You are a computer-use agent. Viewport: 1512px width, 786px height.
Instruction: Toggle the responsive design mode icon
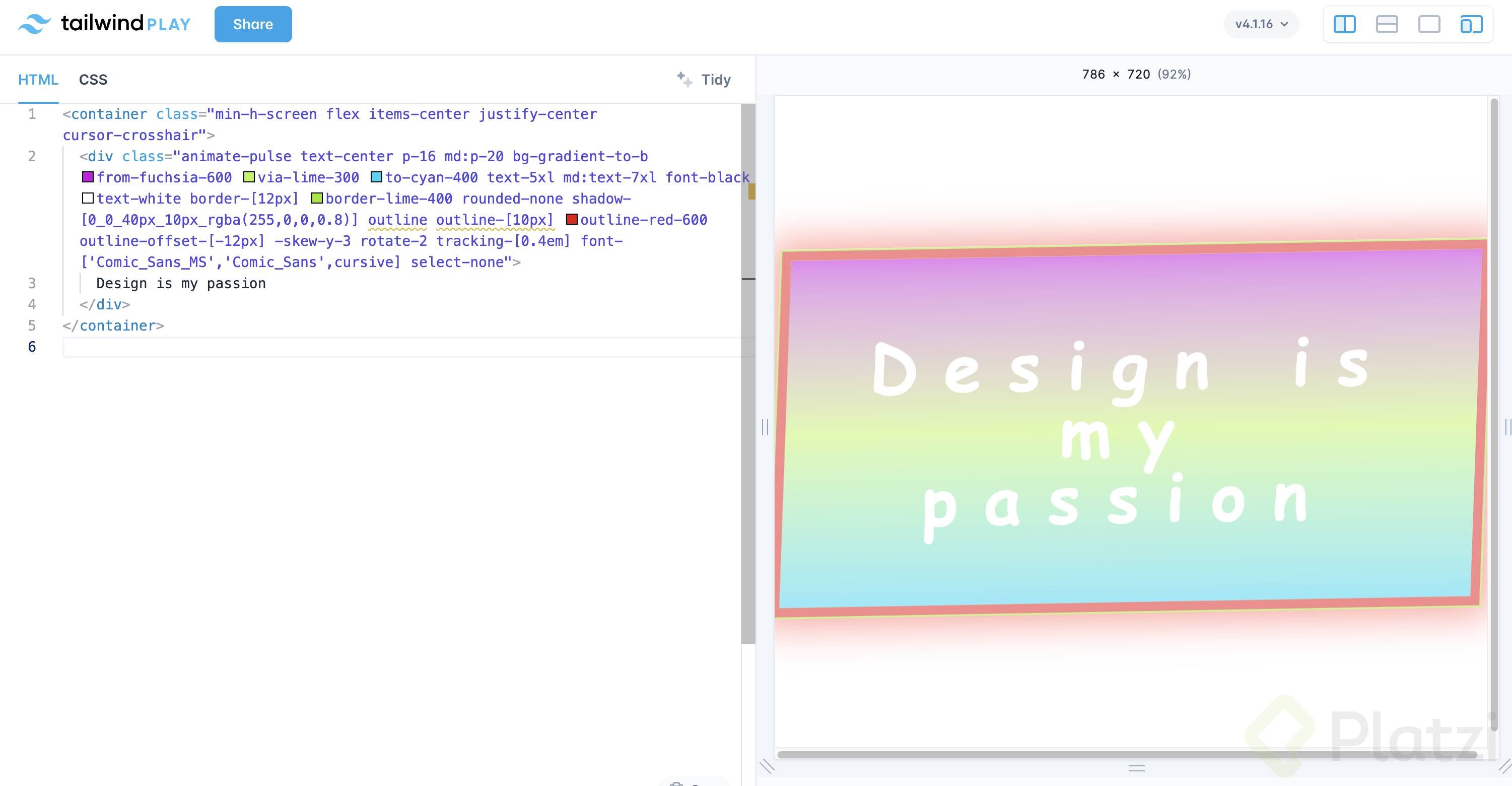click(1471, 24)
